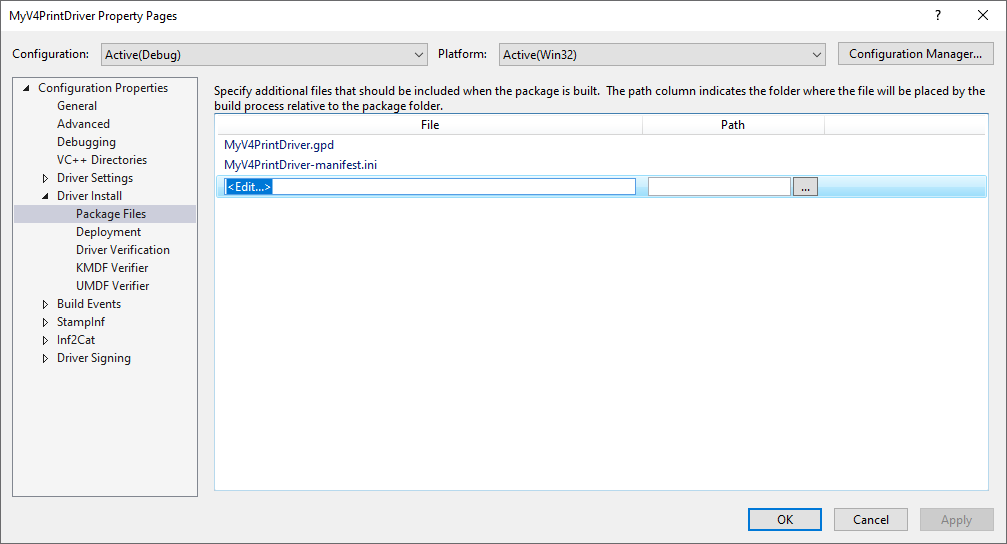Click the Path input field in the edit row

pos(719,187)
